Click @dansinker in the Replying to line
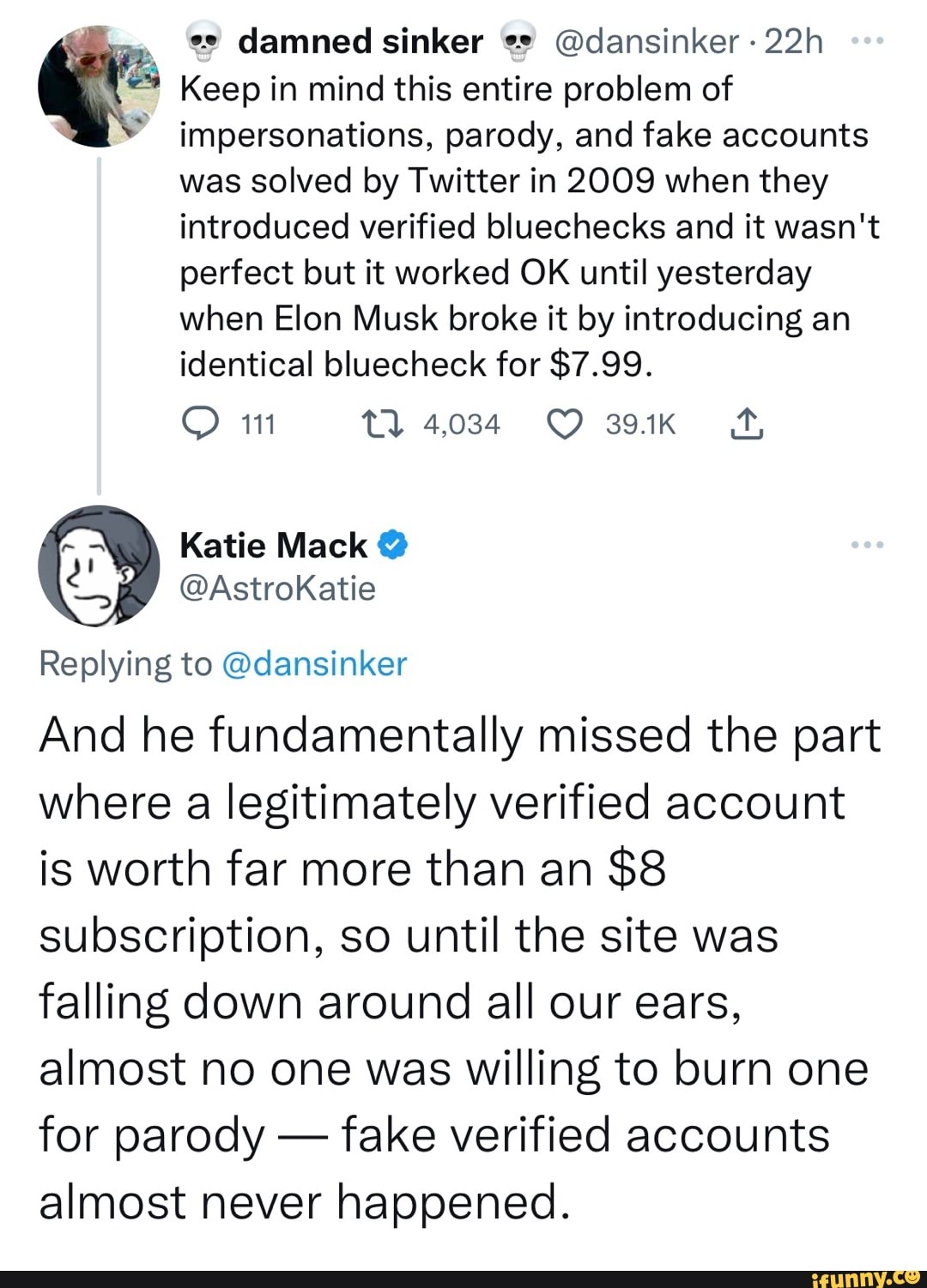 [x=313, y=664]
